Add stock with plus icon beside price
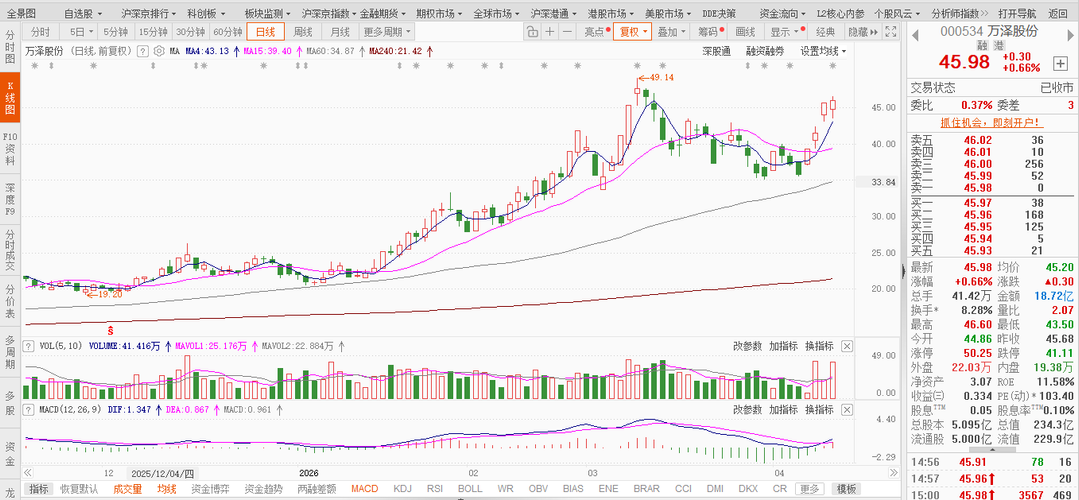Image resolution: width=1079 pixels, height=500 pixels. tap(1059, 63)
